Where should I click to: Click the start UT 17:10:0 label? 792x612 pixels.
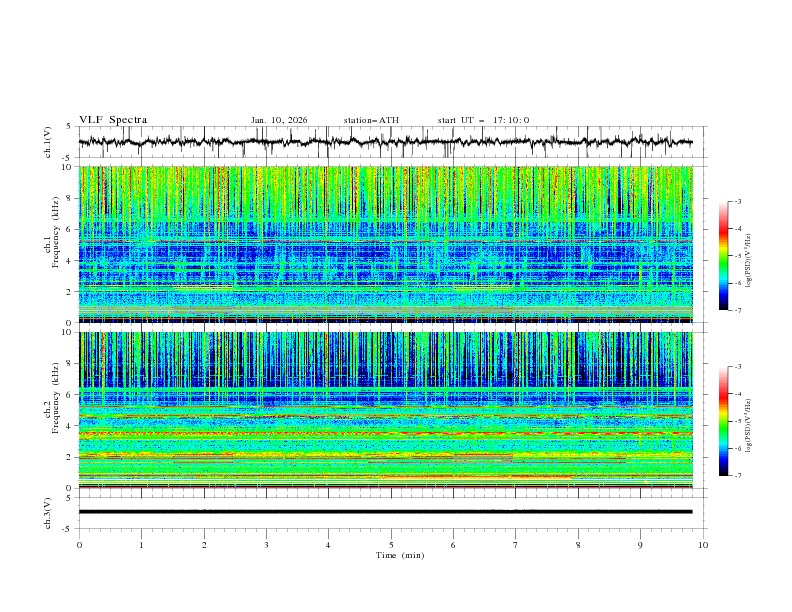pos(483,120)
